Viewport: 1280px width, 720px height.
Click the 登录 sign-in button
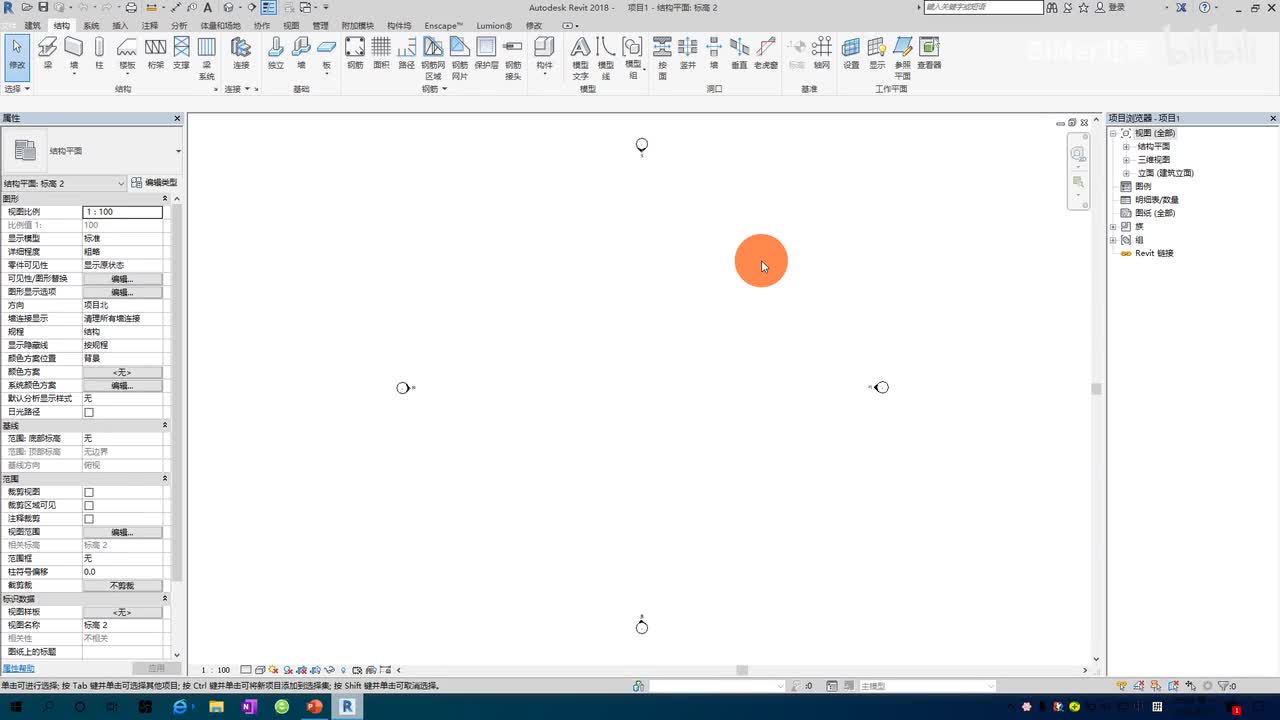click(x=1110, y=7)
